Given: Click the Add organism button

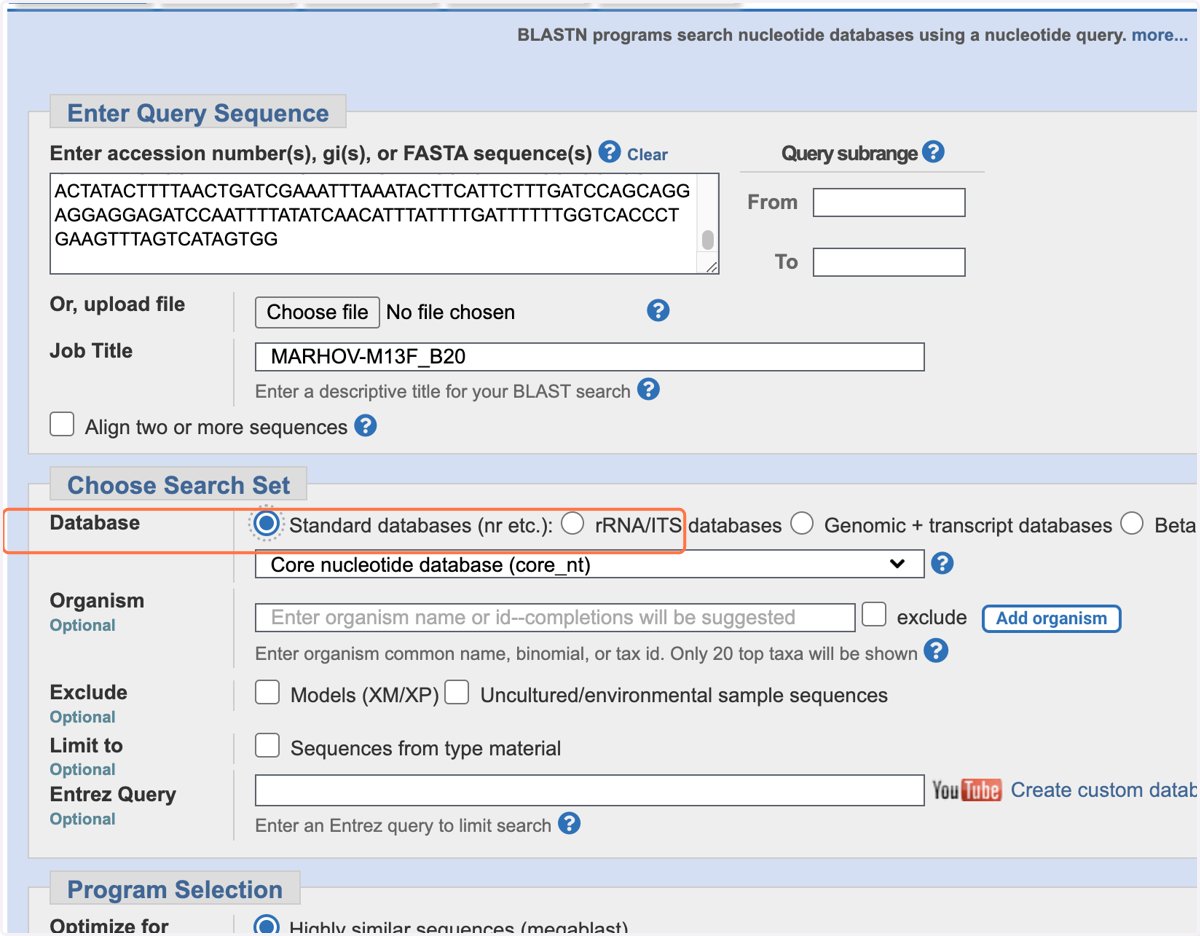Looking at the screenshot, I should point(1051,618).
